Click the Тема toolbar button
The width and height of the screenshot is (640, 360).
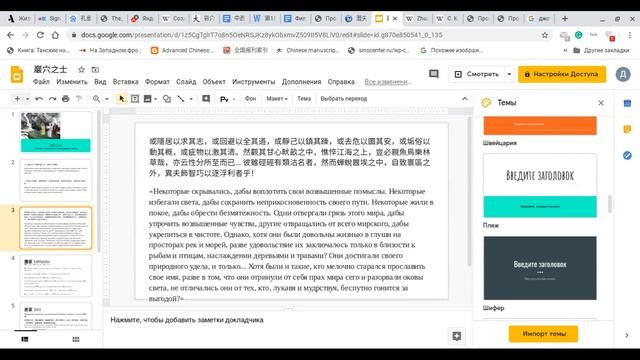304,99
